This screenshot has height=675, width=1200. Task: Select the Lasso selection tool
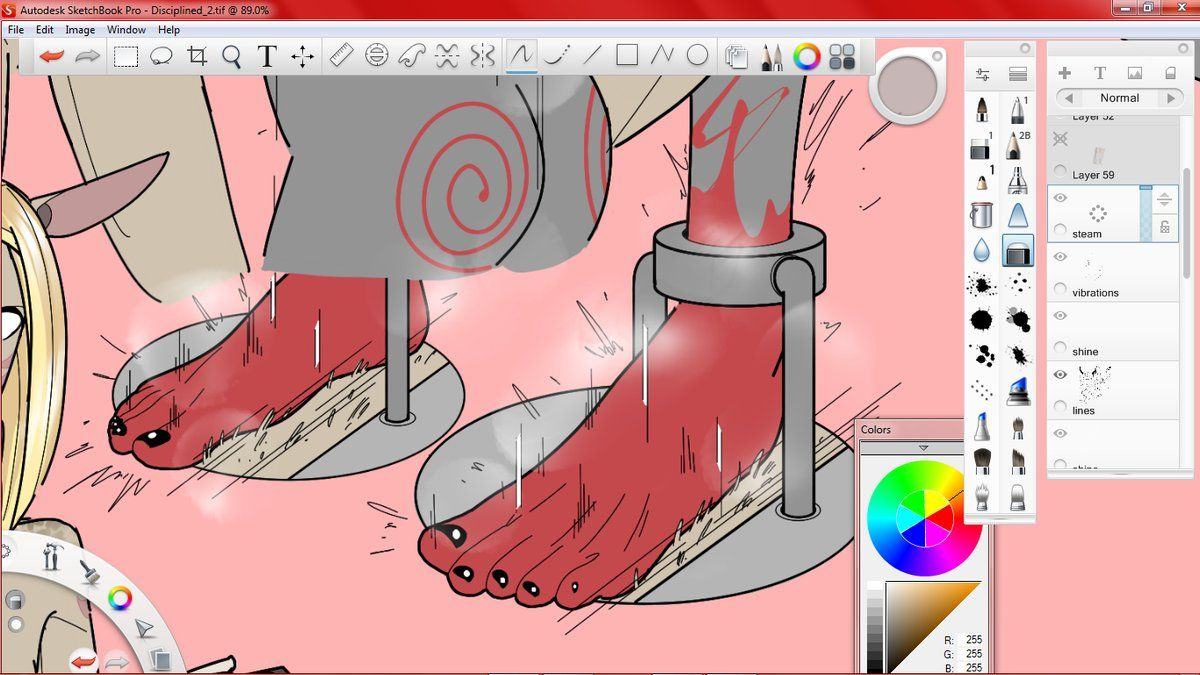coord(161,56)
